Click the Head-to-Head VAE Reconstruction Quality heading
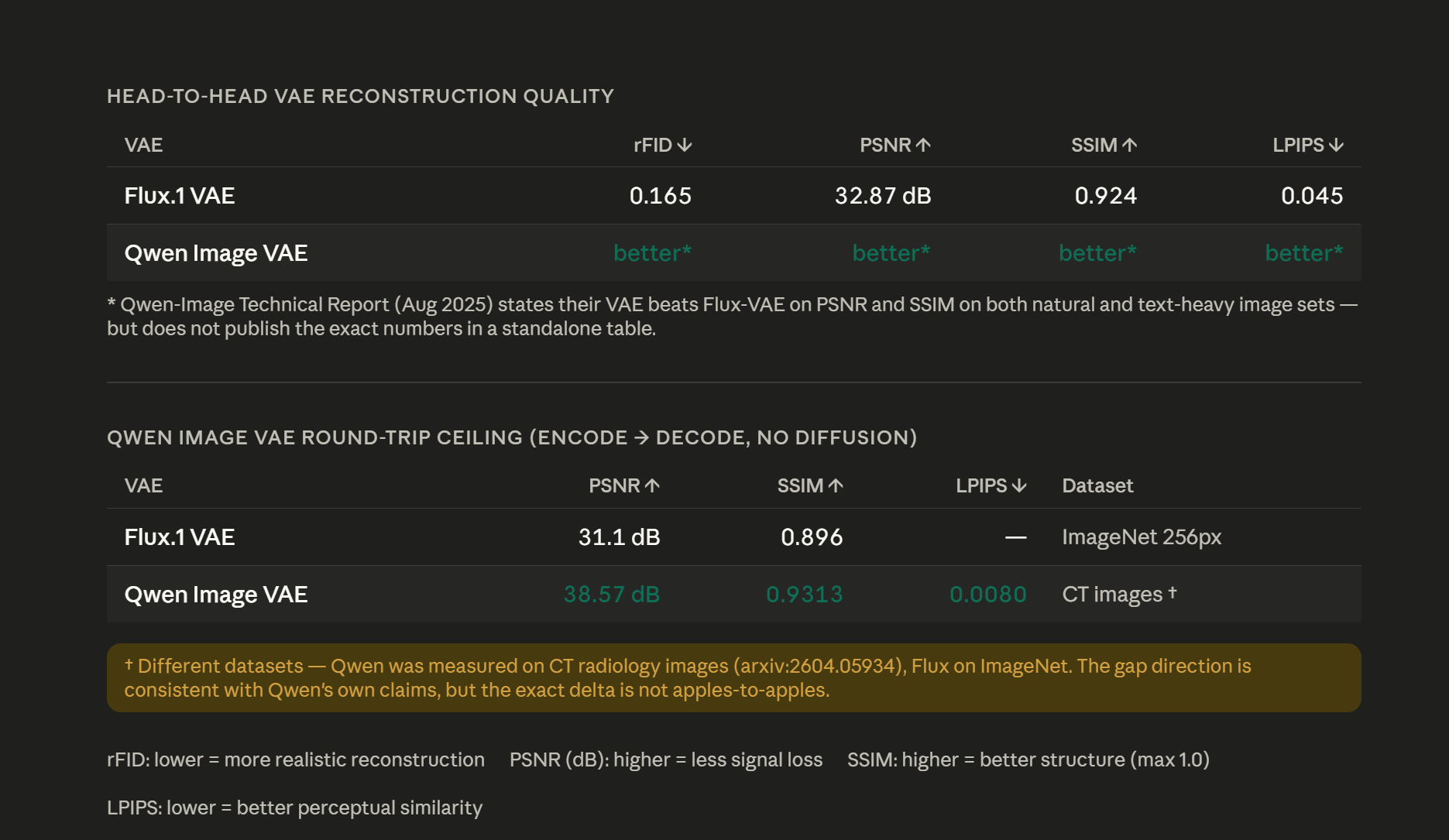This screenshot has height=840, width=1449. (360, 96)
